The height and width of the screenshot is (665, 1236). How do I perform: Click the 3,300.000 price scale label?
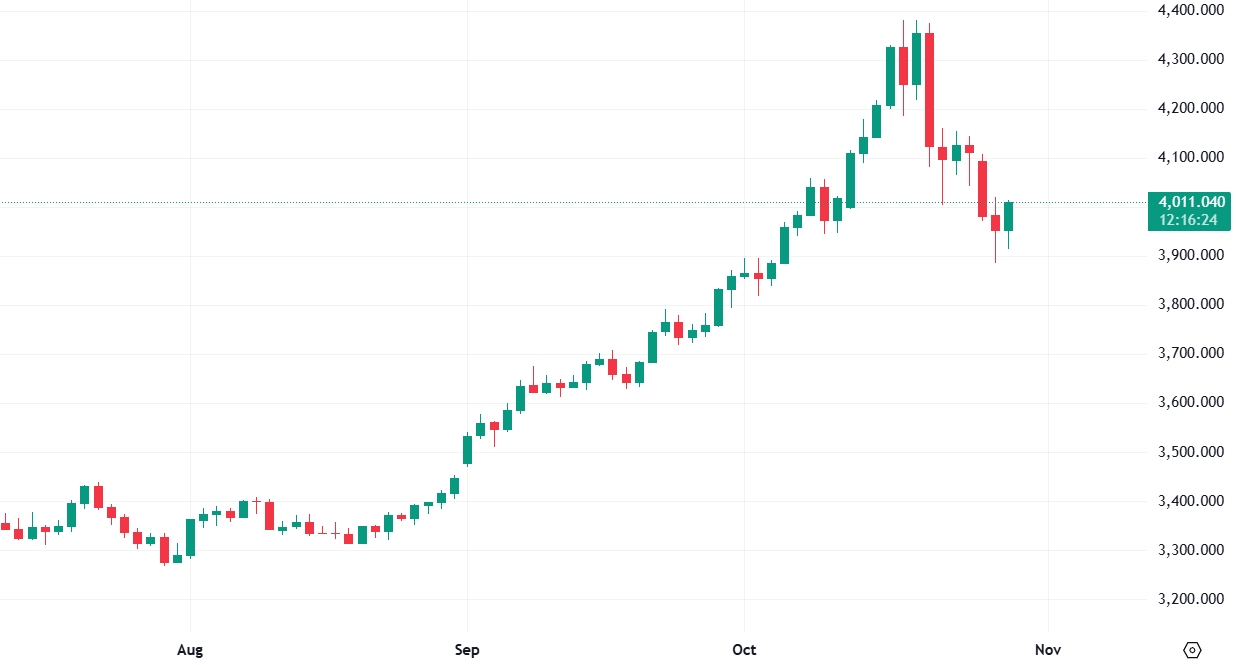(1191, 550)
